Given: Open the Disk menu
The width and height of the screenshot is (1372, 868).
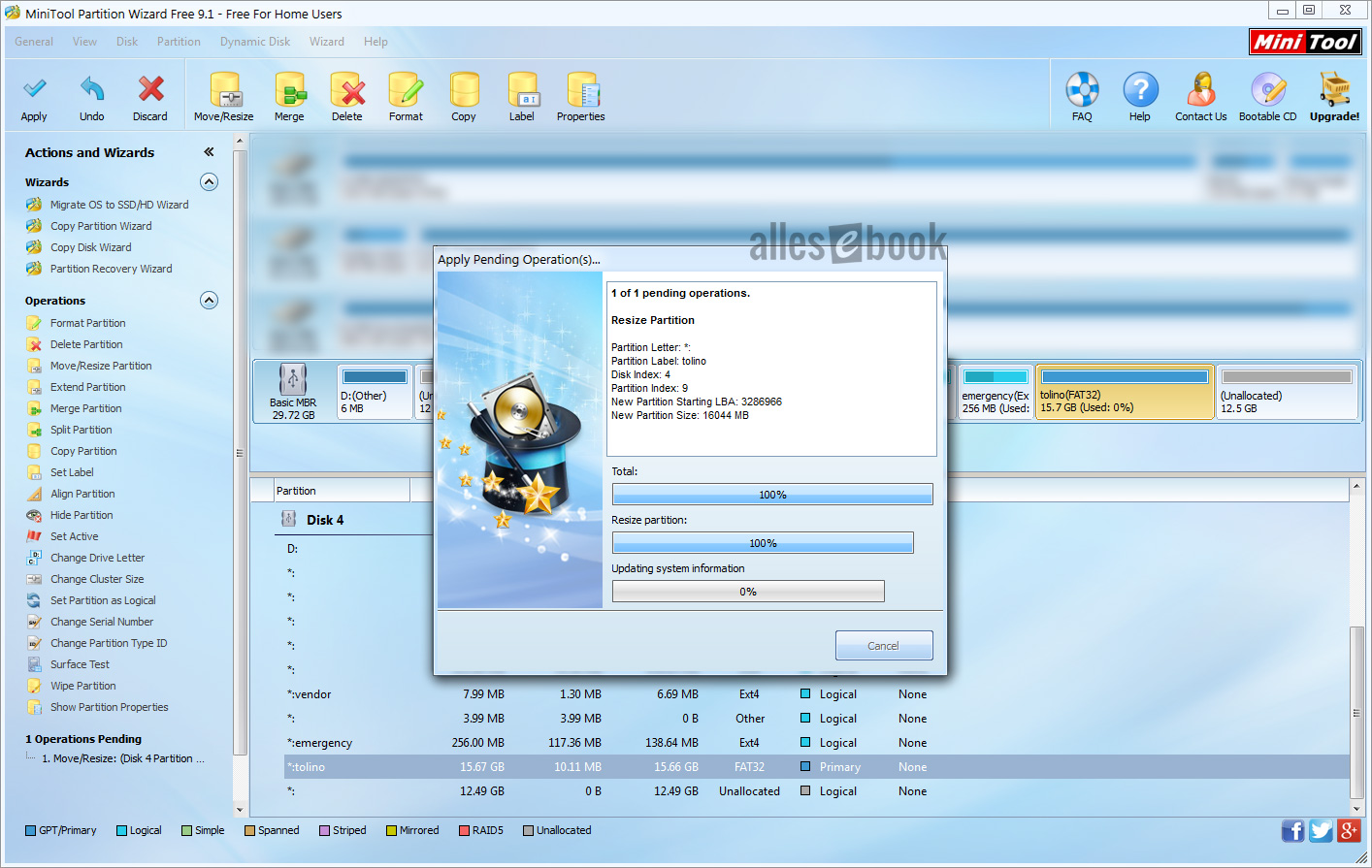Looking at the screenshot, I should tap(127, 42).
